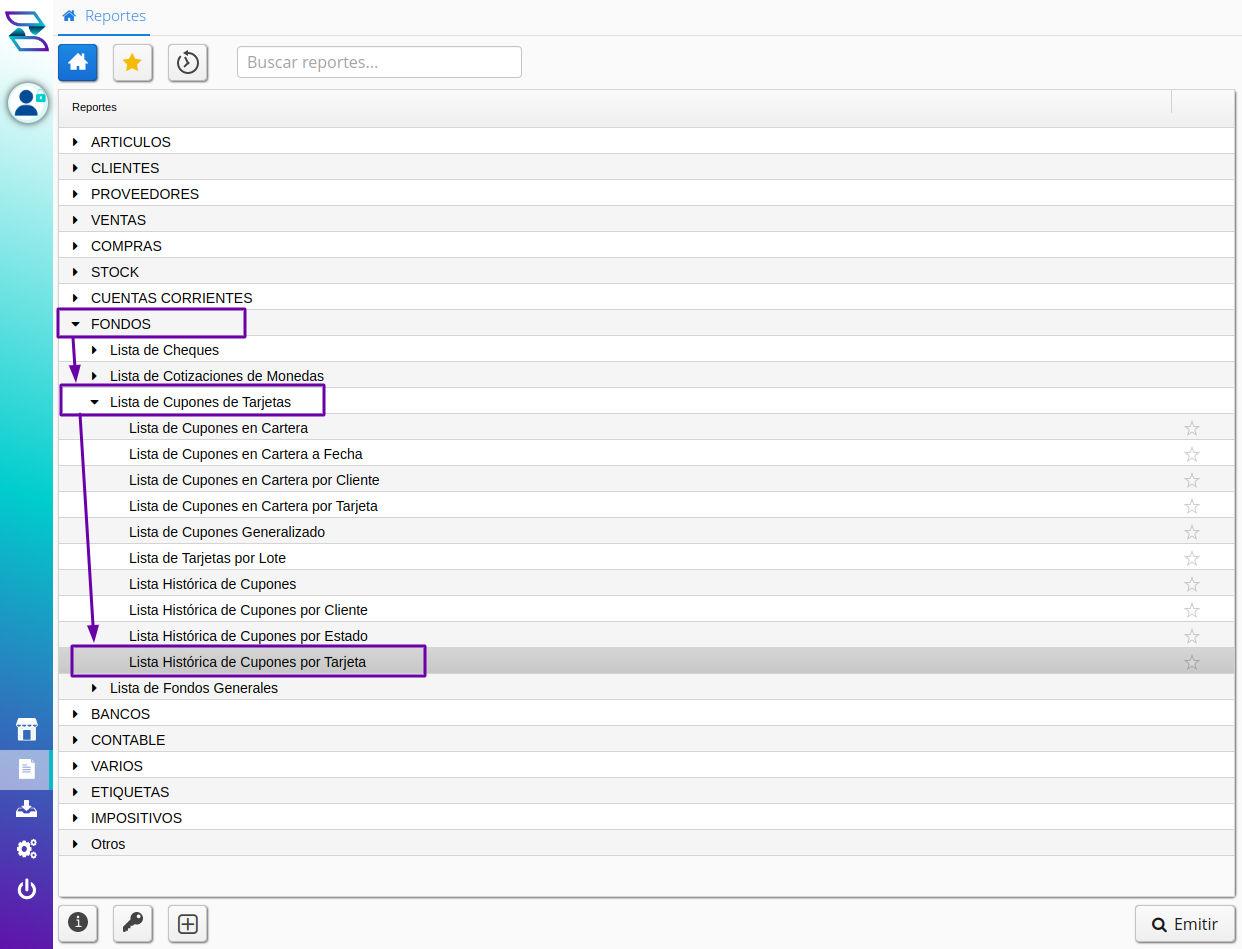Click the home icon in Reportes tab
The image size is (1242, 949).
[69, 16]
